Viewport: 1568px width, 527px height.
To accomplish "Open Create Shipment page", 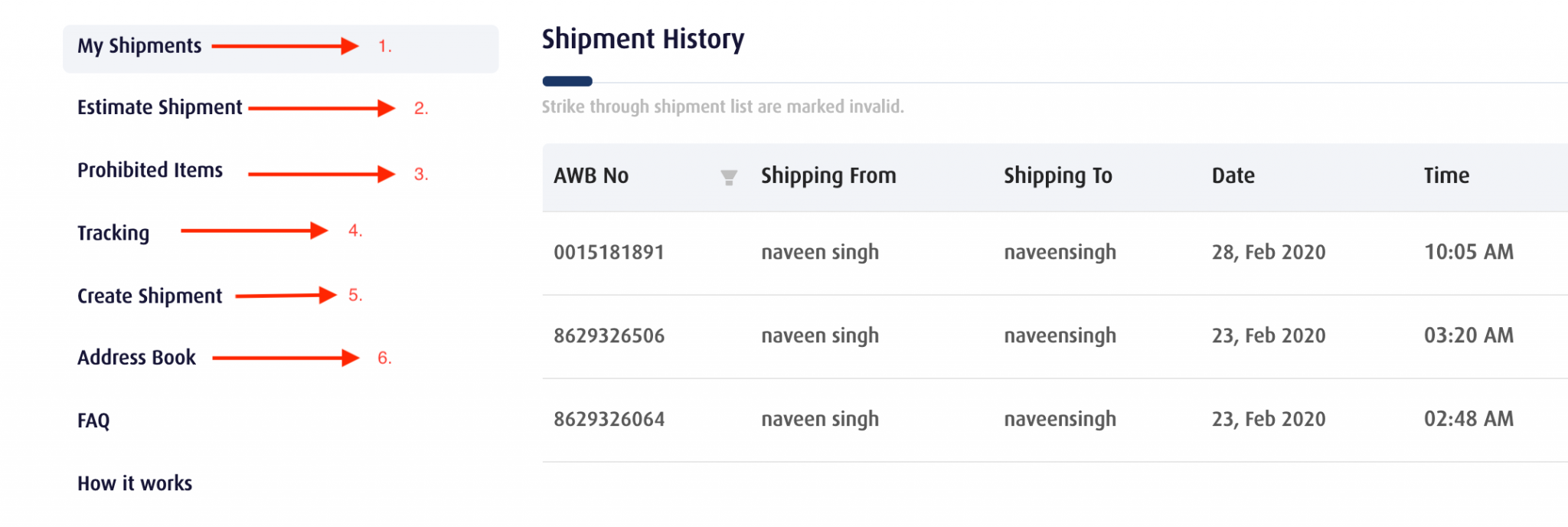I will (x=149, y=296).
